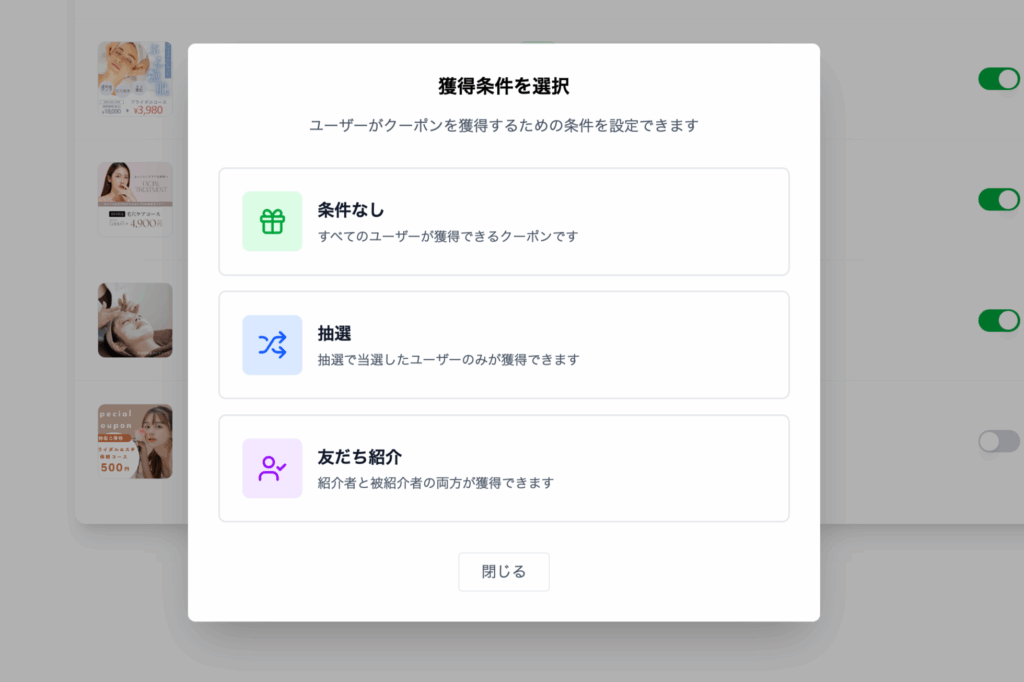1024x682 pixels.
Task: Open the coupon thumbnail showing ¥3,980
Action: coord(135,79)
